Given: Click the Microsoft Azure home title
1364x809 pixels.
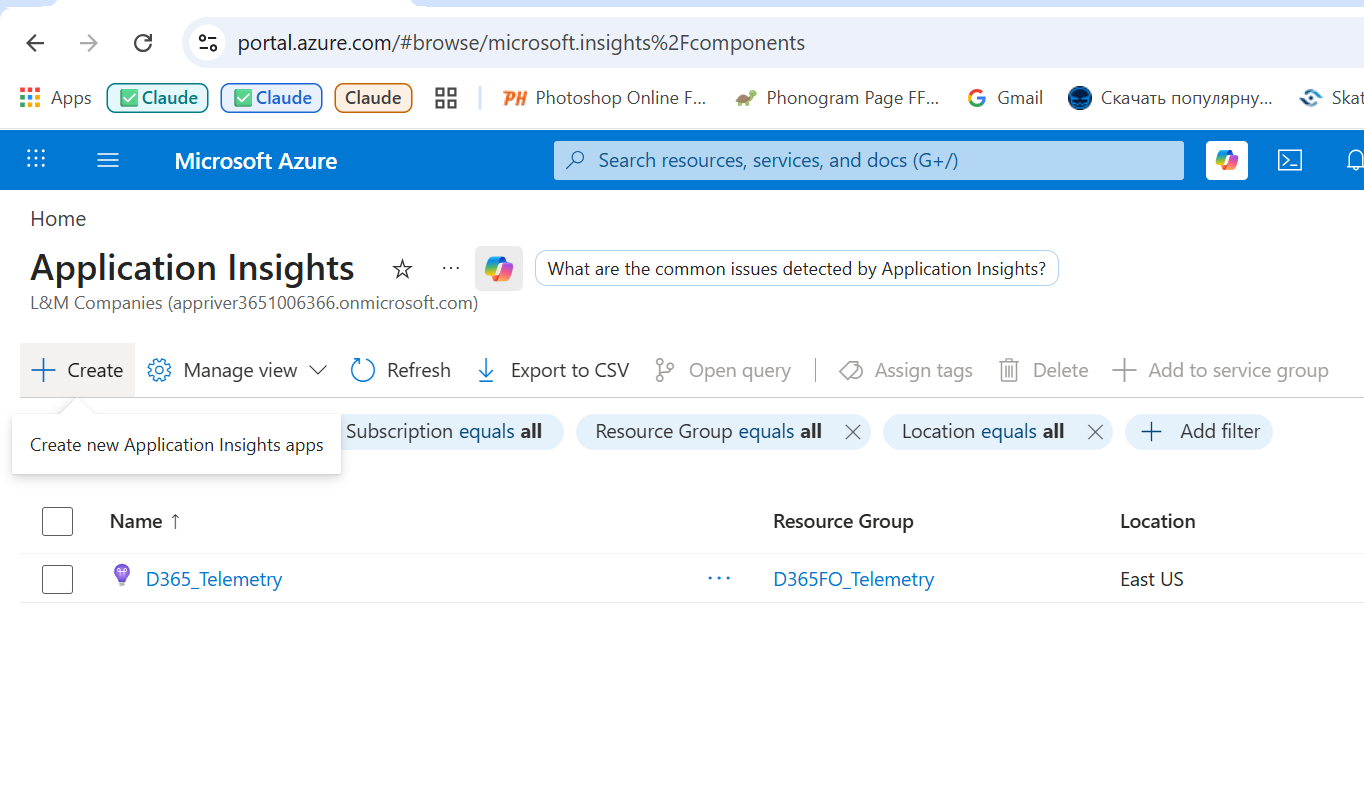Looking at the screenshot, I should coord(256,161).
